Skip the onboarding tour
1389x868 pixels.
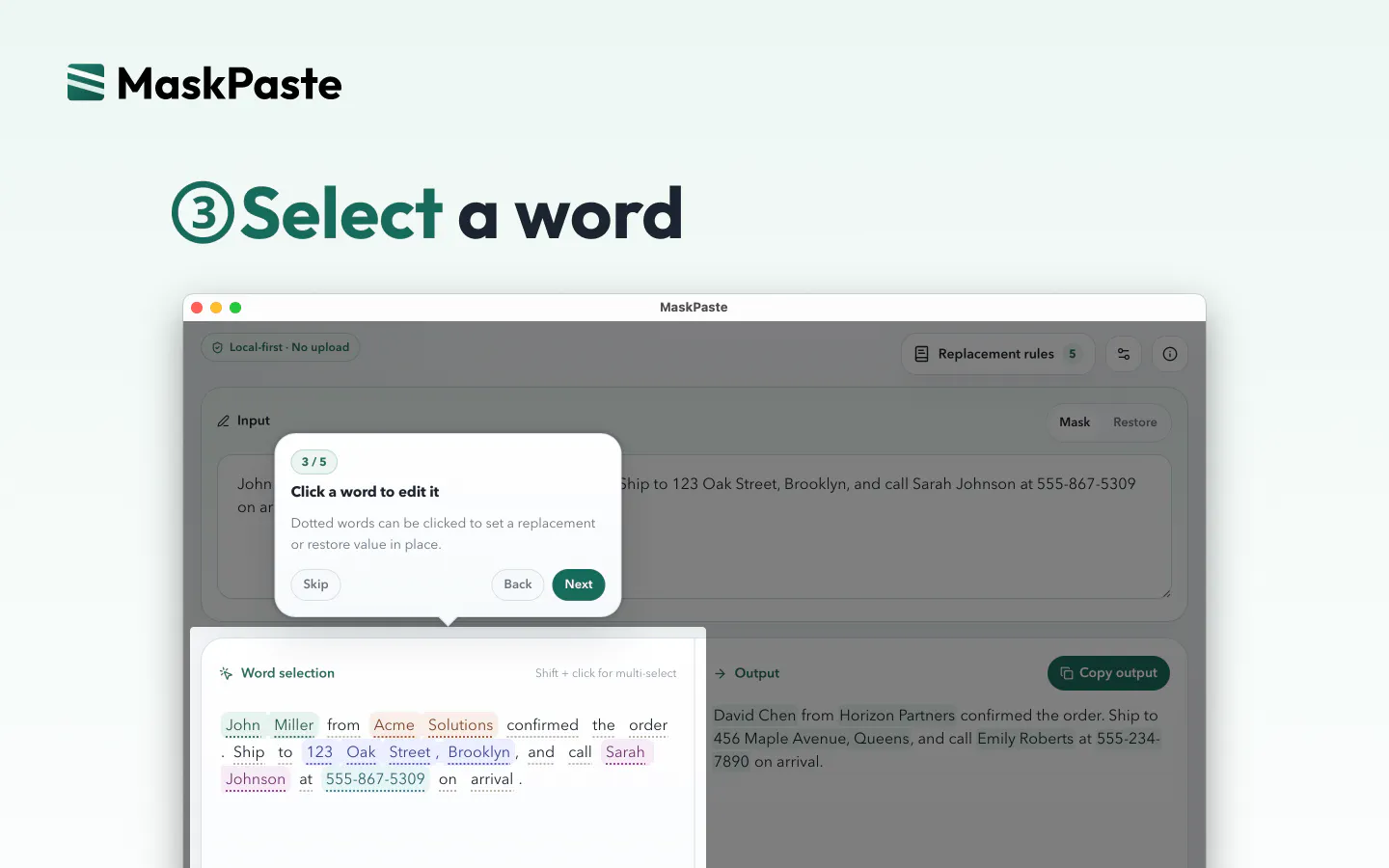(315, 584)
